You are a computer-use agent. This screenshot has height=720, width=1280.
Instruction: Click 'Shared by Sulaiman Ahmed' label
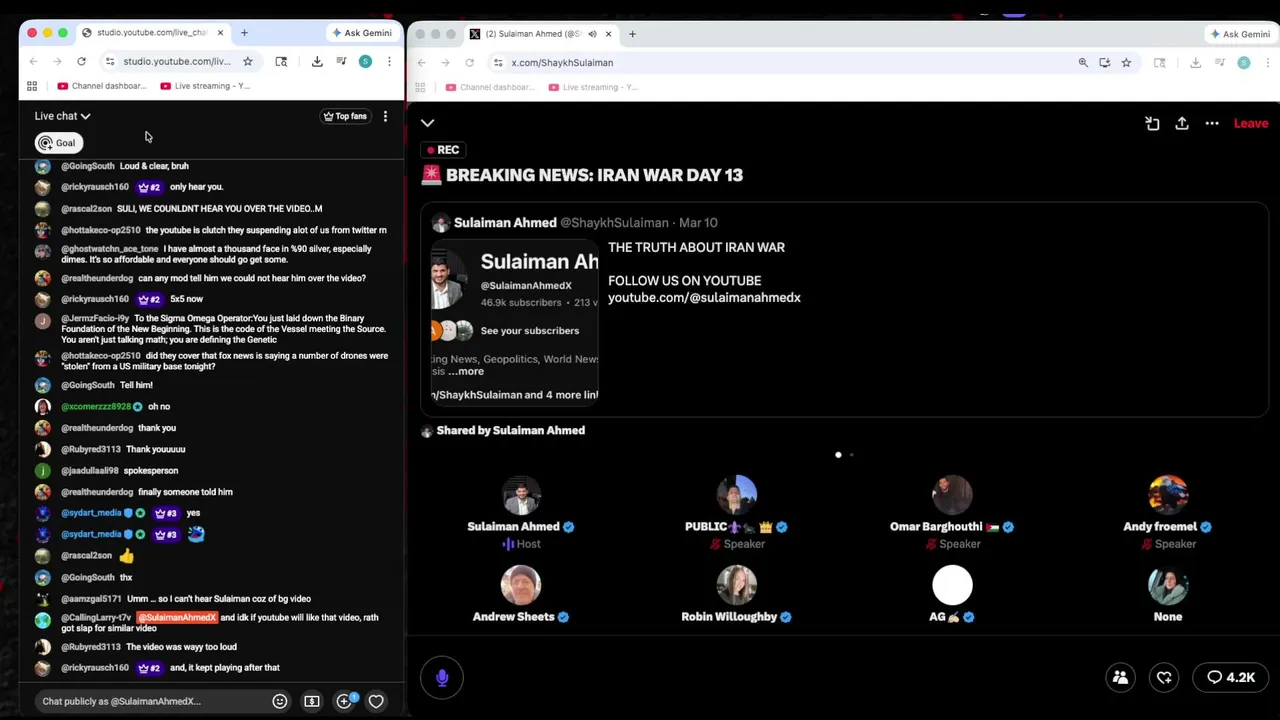tap(510, 430)
